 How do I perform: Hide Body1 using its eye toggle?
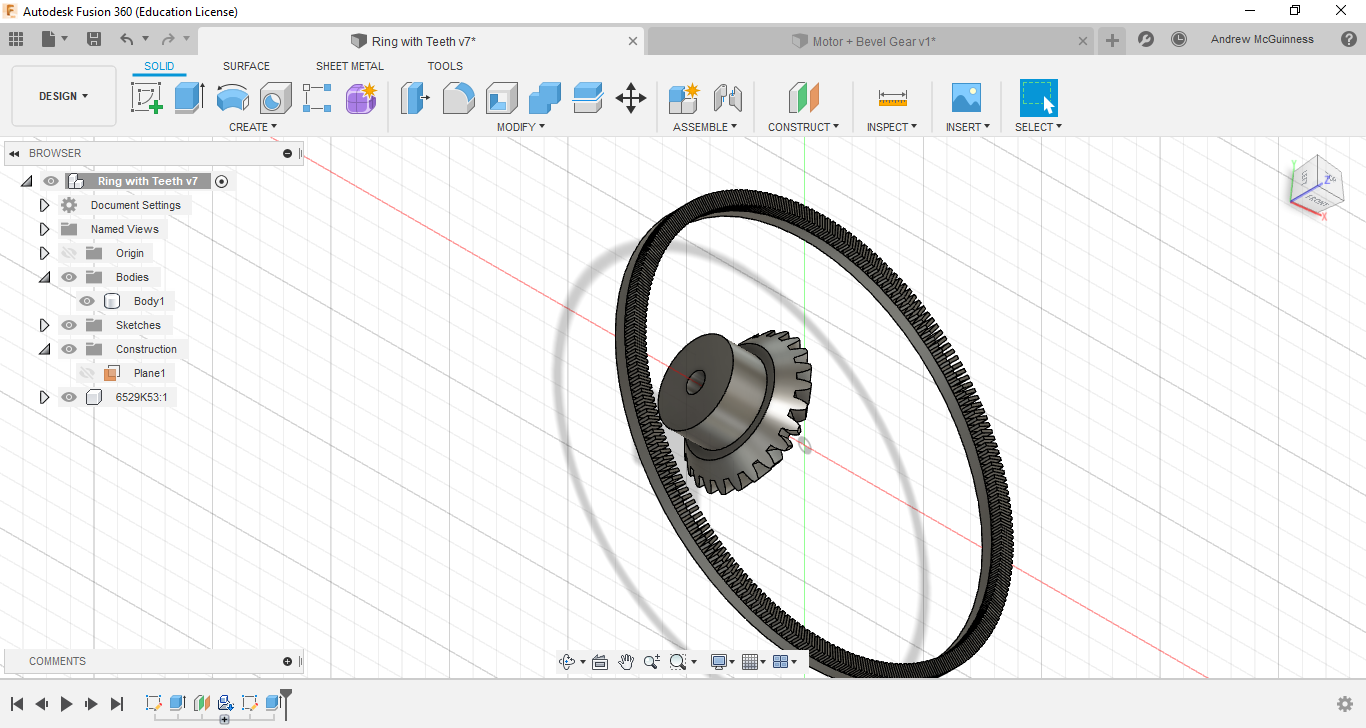87,300
